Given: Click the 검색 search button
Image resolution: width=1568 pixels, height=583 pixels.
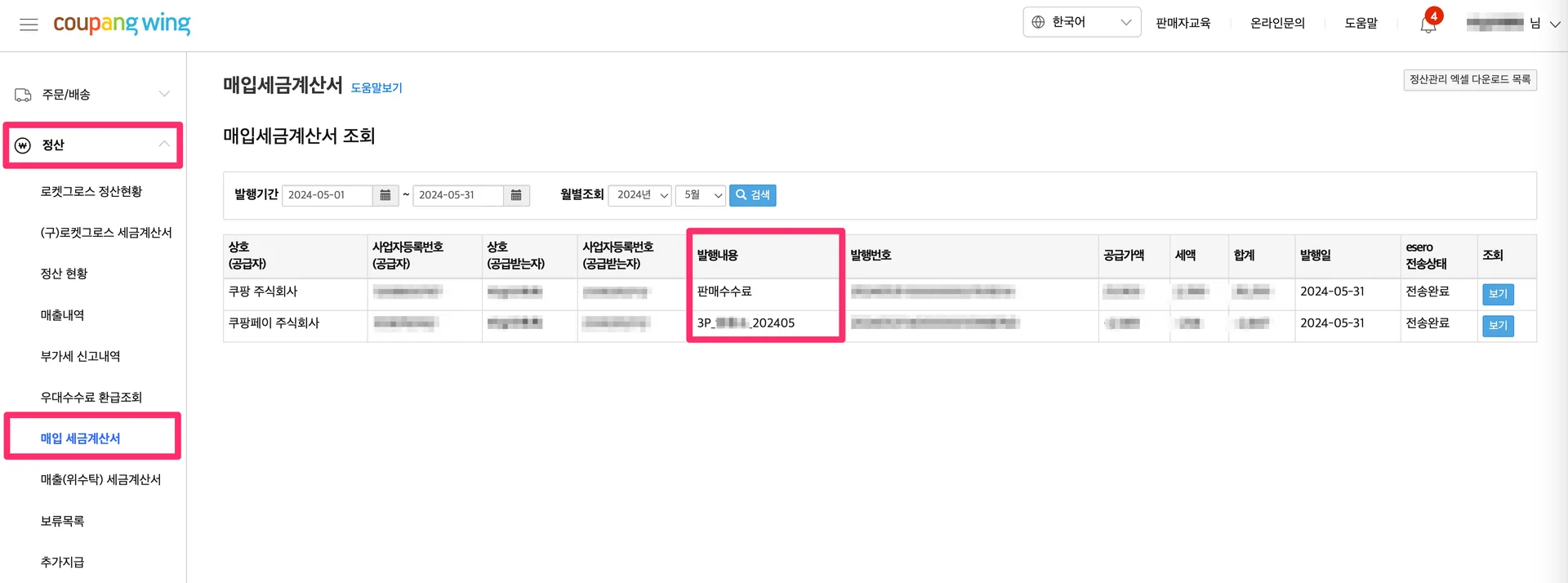Looking at the screenshot, I should coord(752,195).
